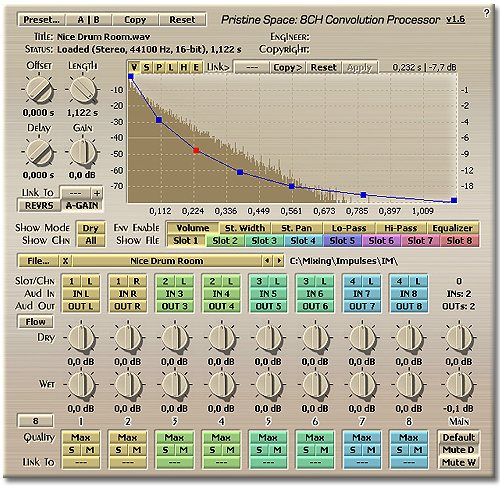500x488 pixels.
Task: Switch to the St. Pan envelope tab
Action: pos(297,228)
